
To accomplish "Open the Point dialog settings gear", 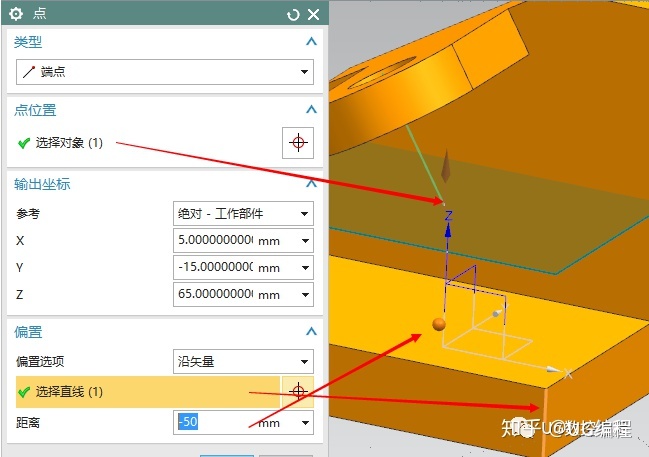I will 16,14.
